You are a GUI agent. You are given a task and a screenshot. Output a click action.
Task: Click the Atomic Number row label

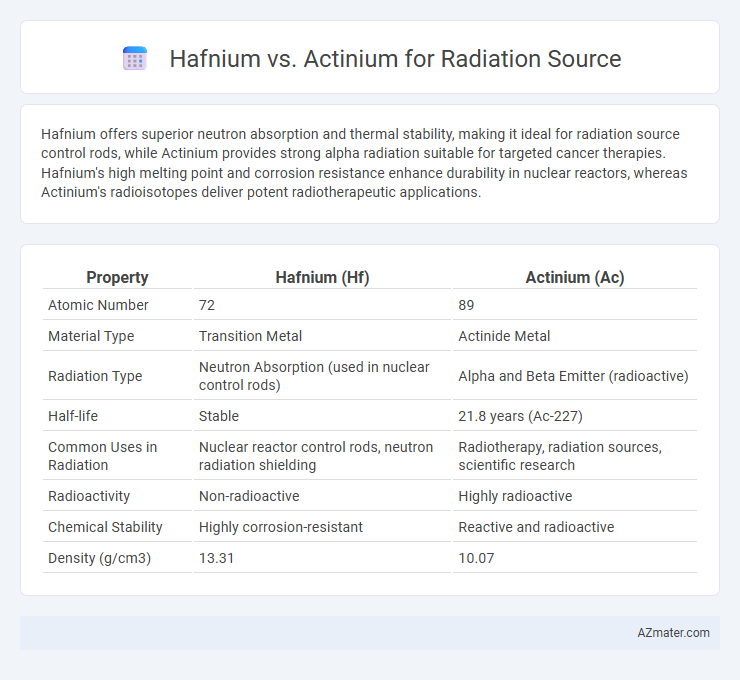pos(98,305)
